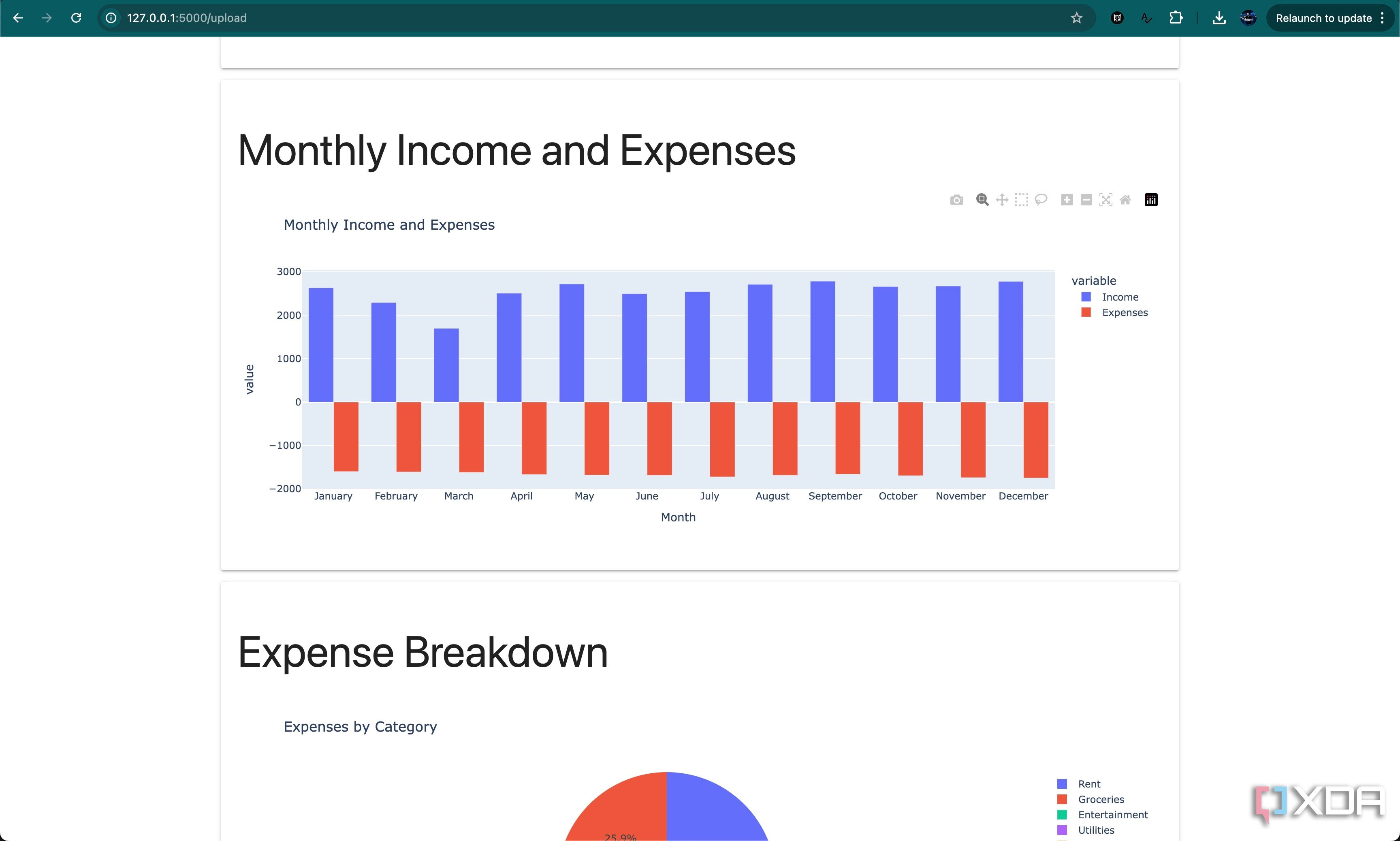Open the Plotly logo link icon
1400x841 pixels.
[x=1151, y=200]
